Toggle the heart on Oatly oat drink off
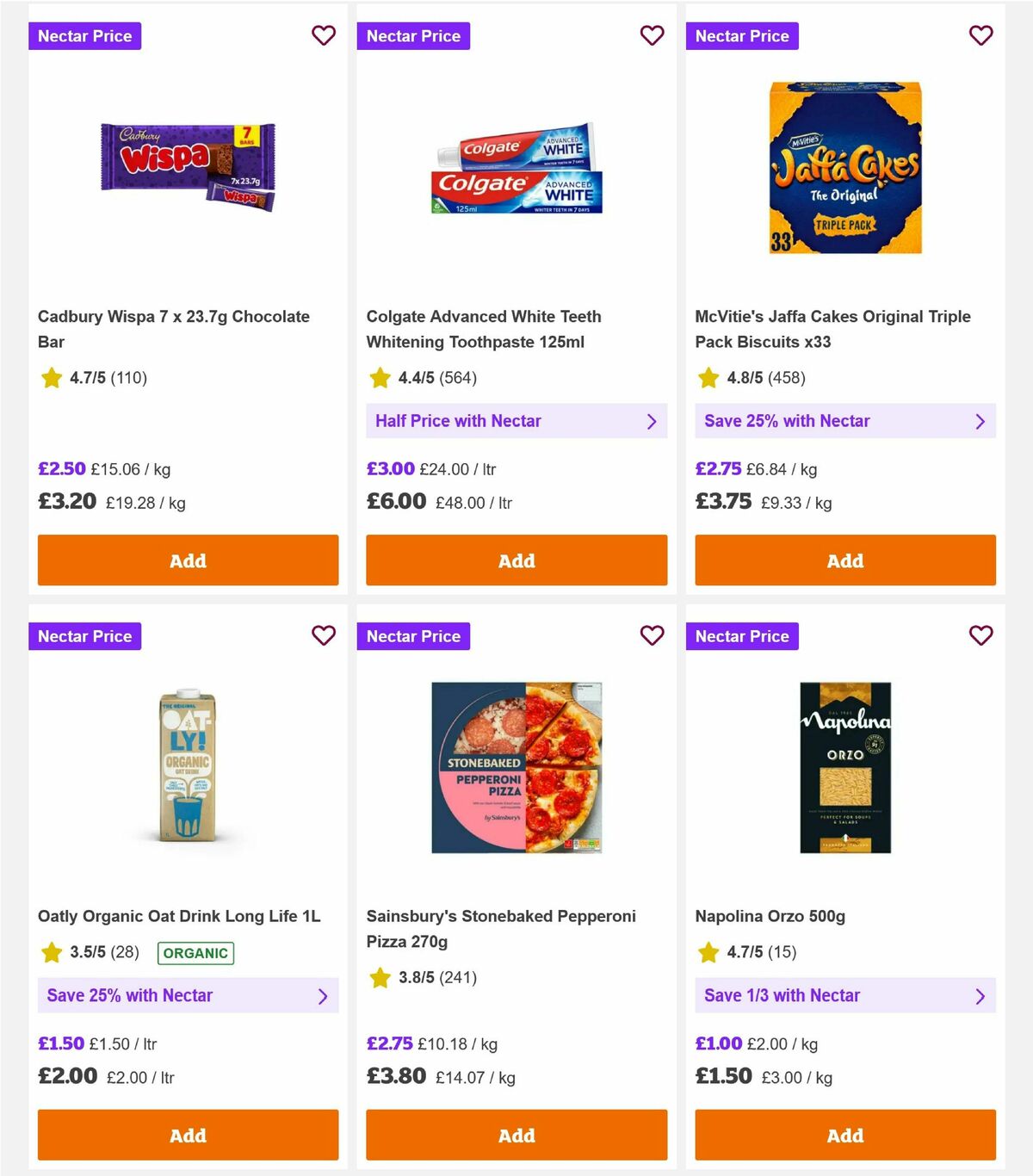This screenshot has width=1033, height=1176. pyautogui.click(x=324, y=635)
